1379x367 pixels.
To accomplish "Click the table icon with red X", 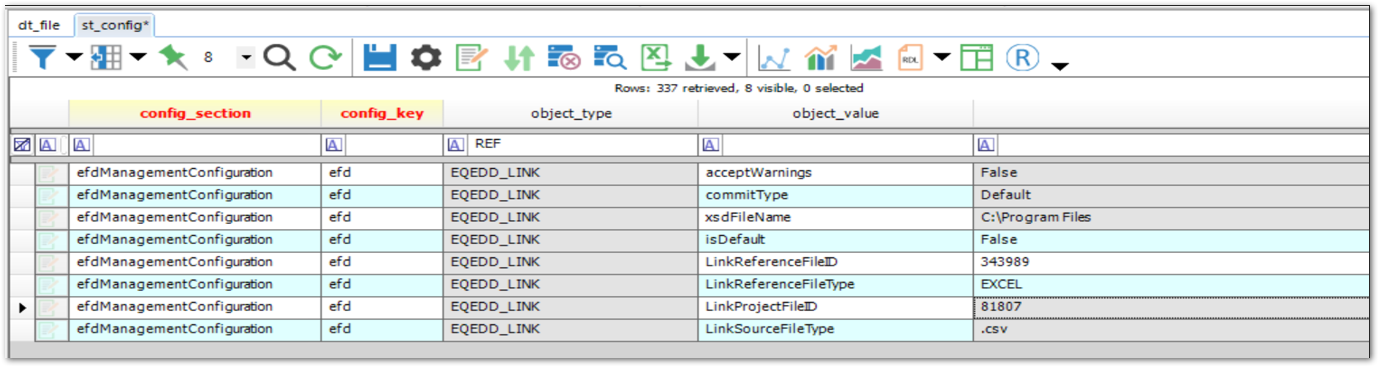I will coord(564,58).
